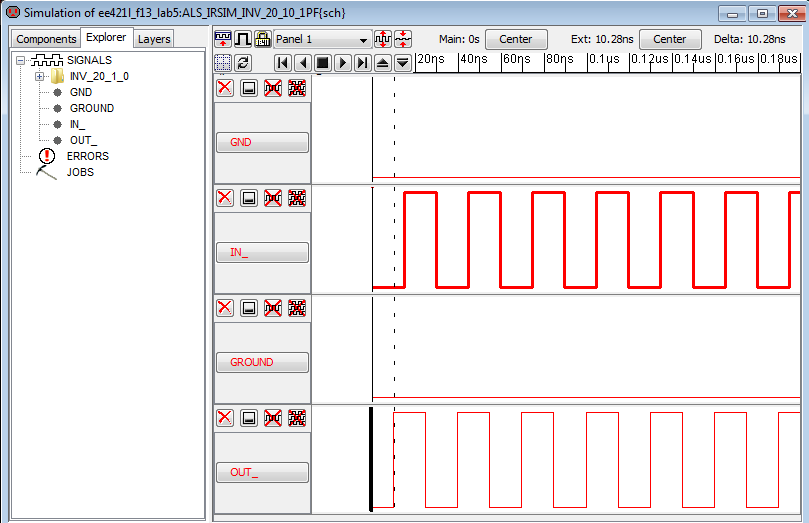This screenshot has height=523, width=809.
Task: Close the GND panel with red X
Action: coord(225,87)
